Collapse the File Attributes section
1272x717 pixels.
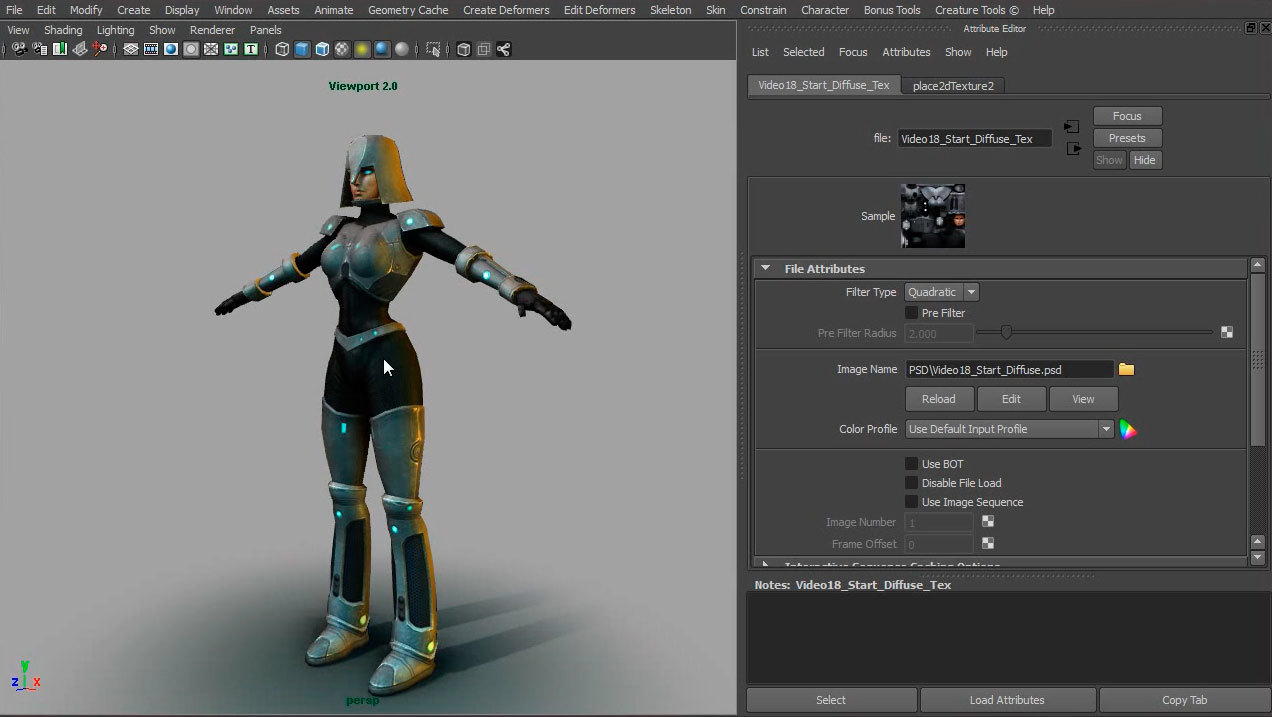(766, 268)
